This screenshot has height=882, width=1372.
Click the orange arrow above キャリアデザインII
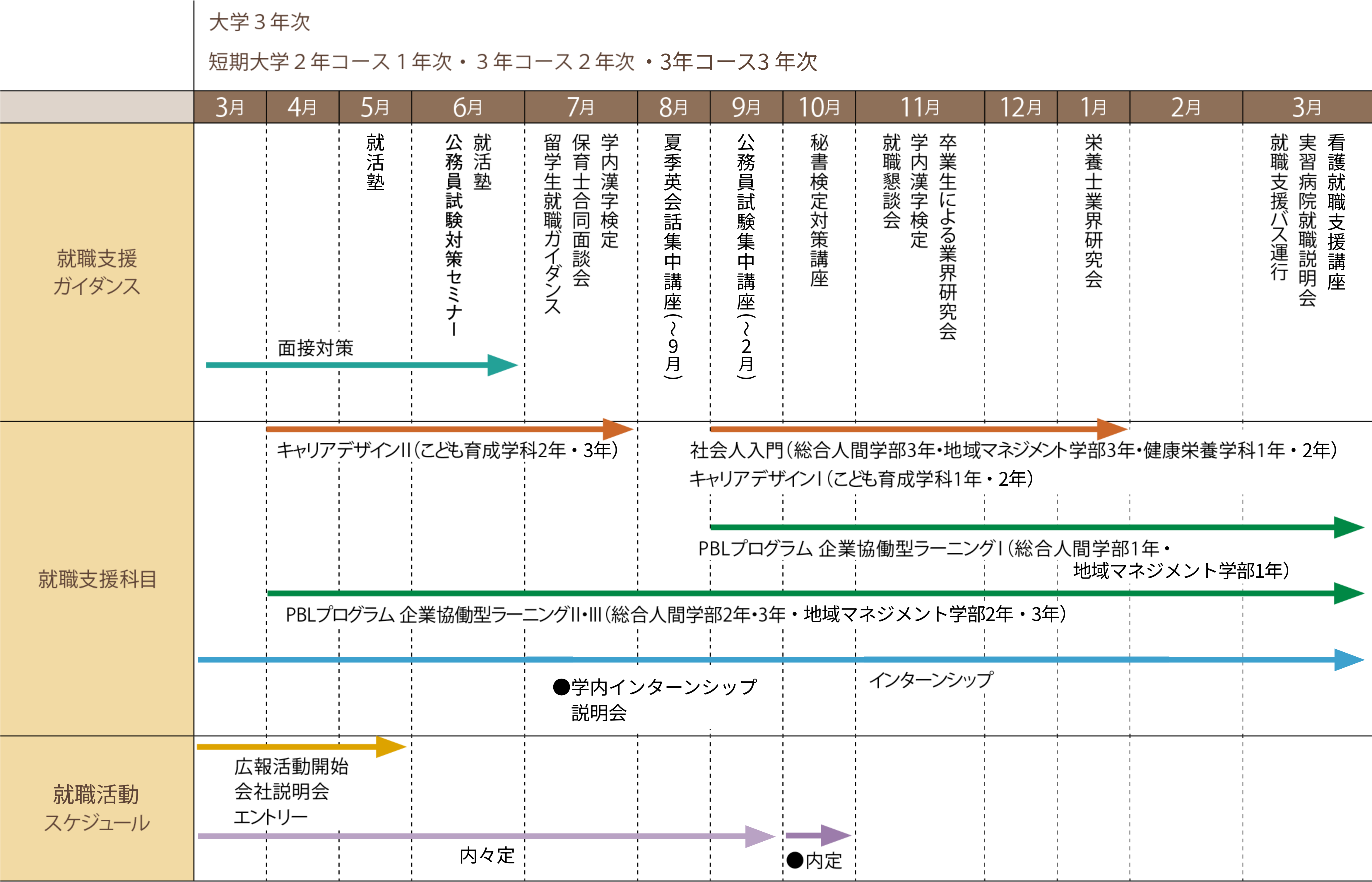point(450,428)
